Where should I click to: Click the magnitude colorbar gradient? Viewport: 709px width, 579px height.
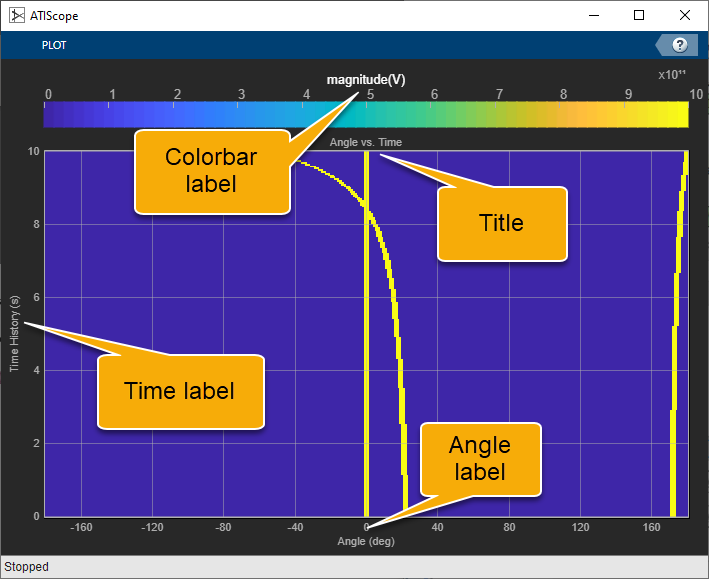coord(366,114)
